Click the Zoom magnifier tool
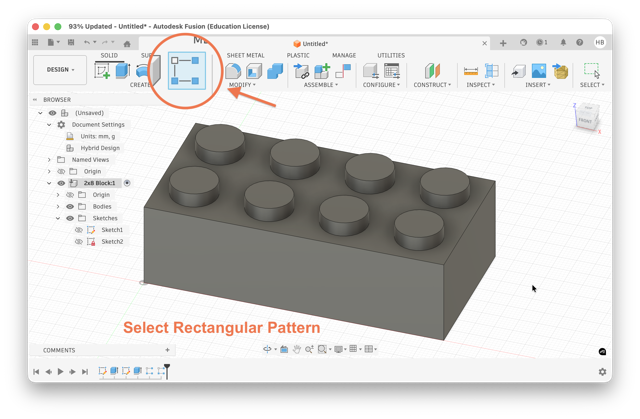This screenshot has height=419, width=640. tap(309, 349)
